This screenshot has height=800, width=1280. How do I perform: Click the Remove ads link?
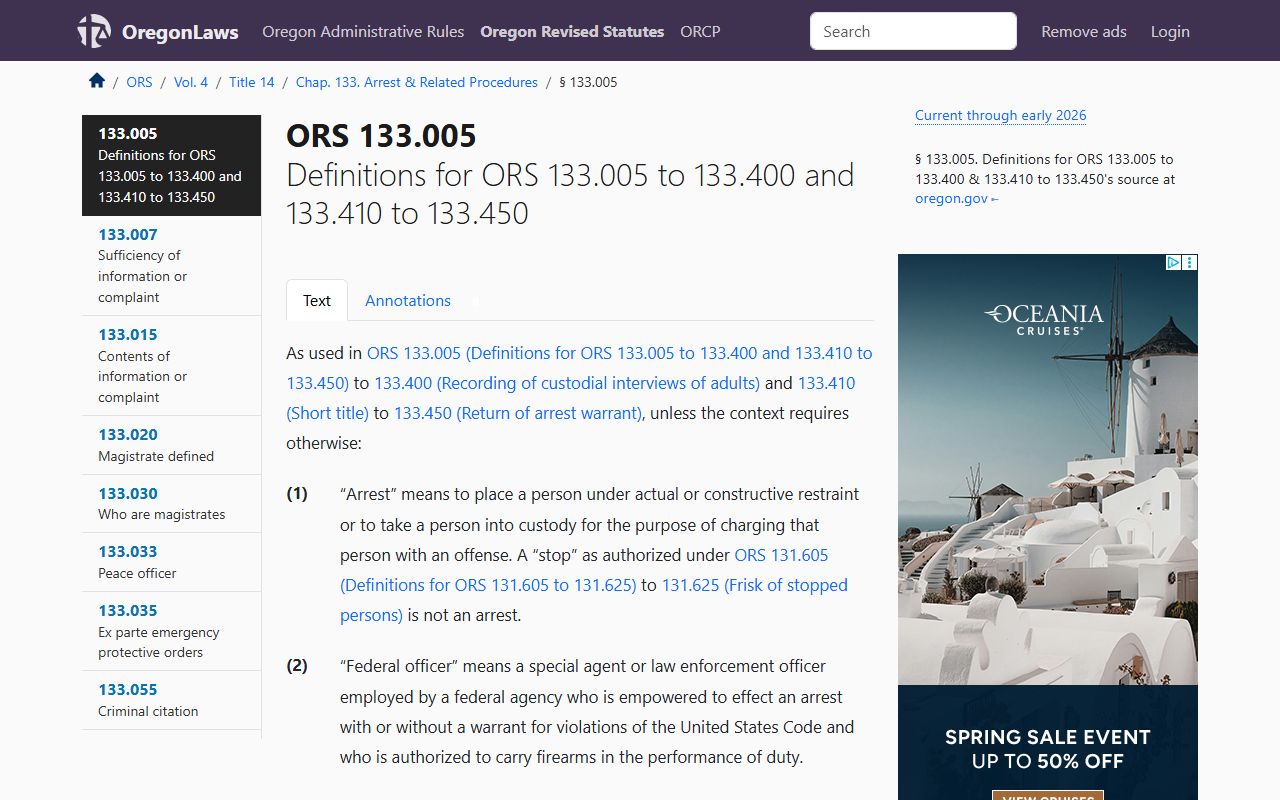pos(1084,31)
